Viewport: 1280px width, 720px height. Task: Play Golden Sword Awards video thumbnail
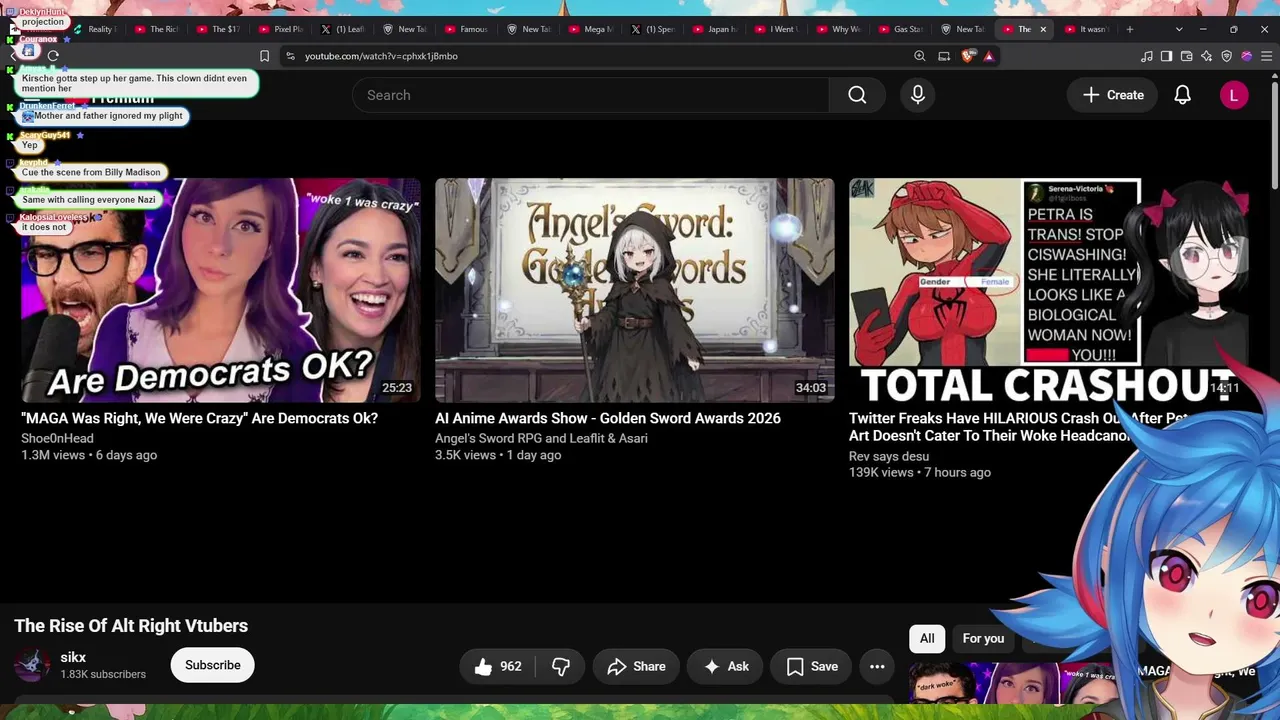coord(634,290)
